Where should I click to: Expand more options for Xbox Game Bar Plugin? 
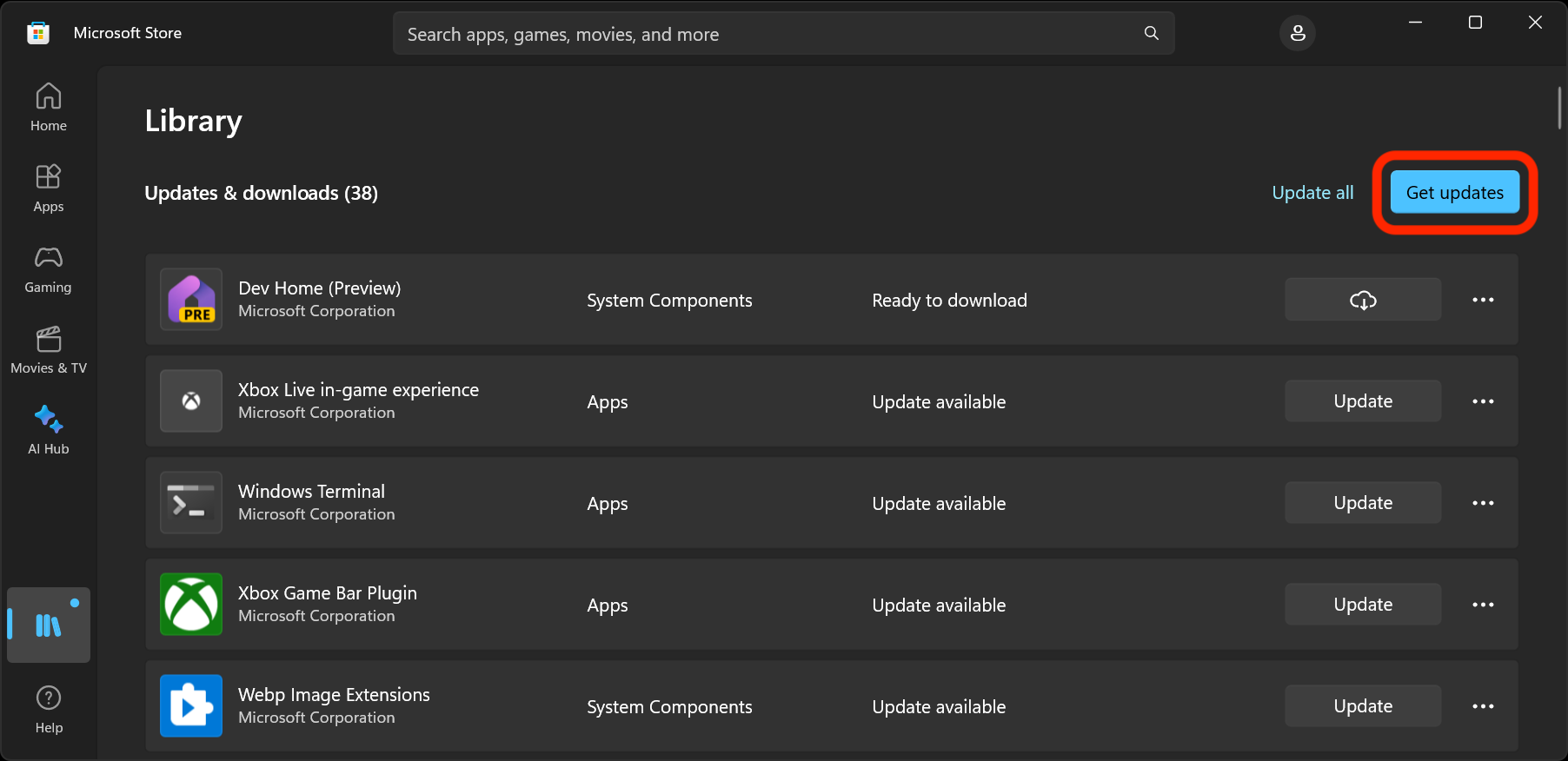tap(1483, 605)
